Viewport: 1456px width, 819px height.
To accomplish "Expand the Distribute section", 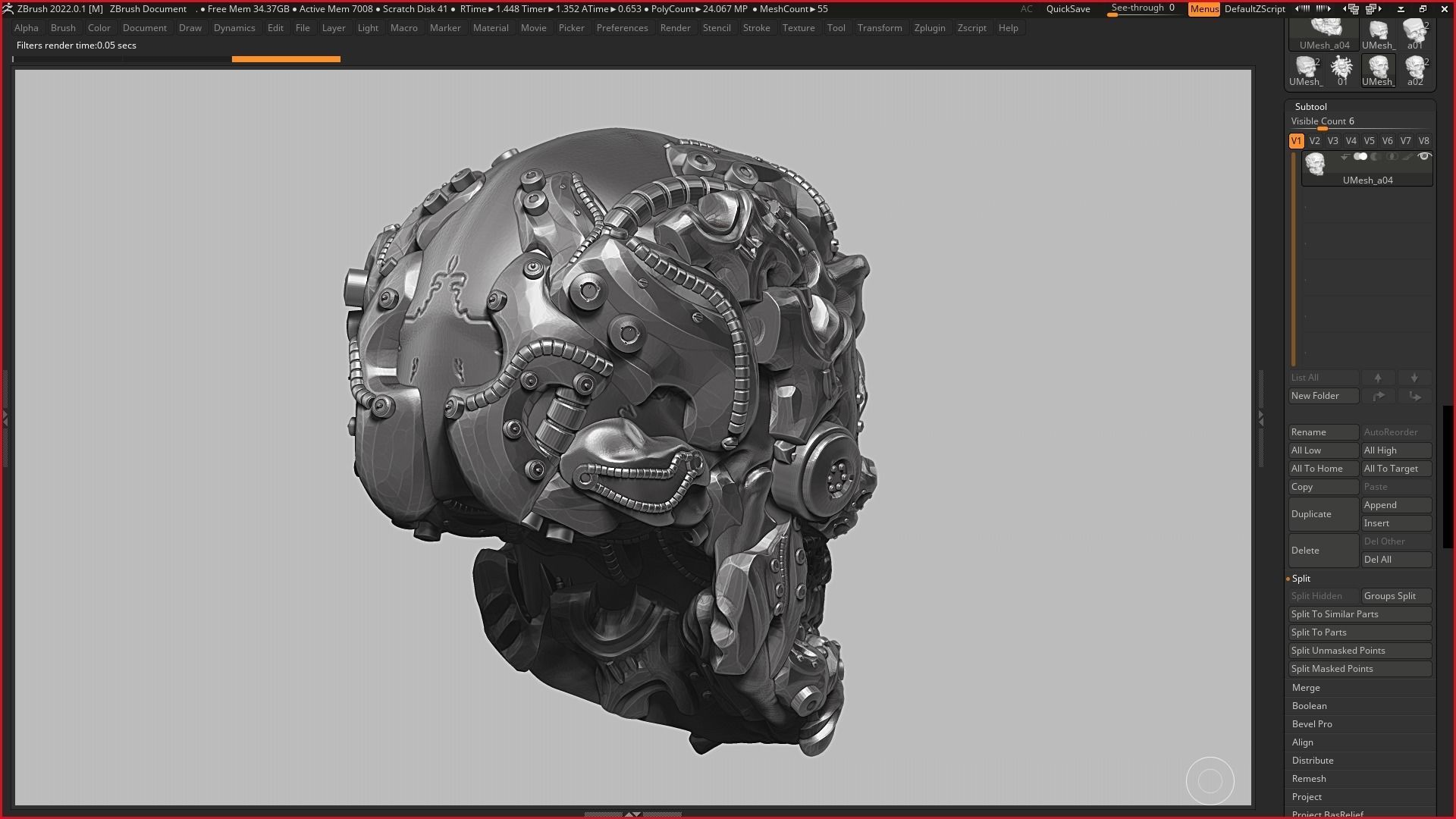I will click(1313, 761).
